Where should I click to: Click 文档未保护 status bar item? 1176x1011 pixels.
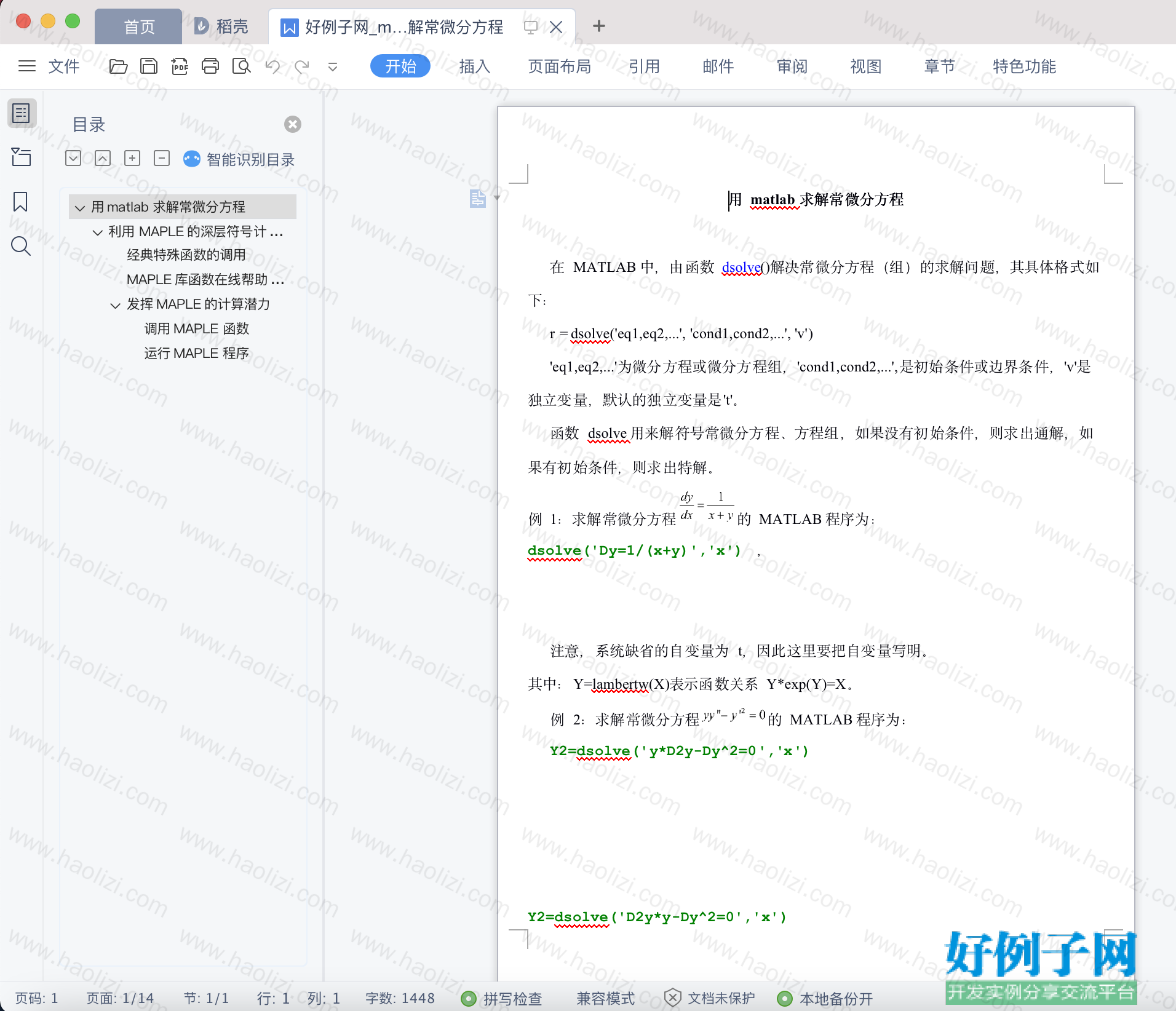coord(710,998)
